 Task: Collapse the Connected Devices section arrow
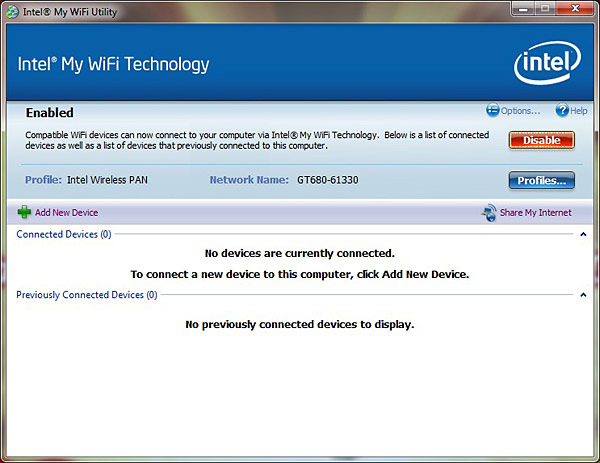coord(583,235)
